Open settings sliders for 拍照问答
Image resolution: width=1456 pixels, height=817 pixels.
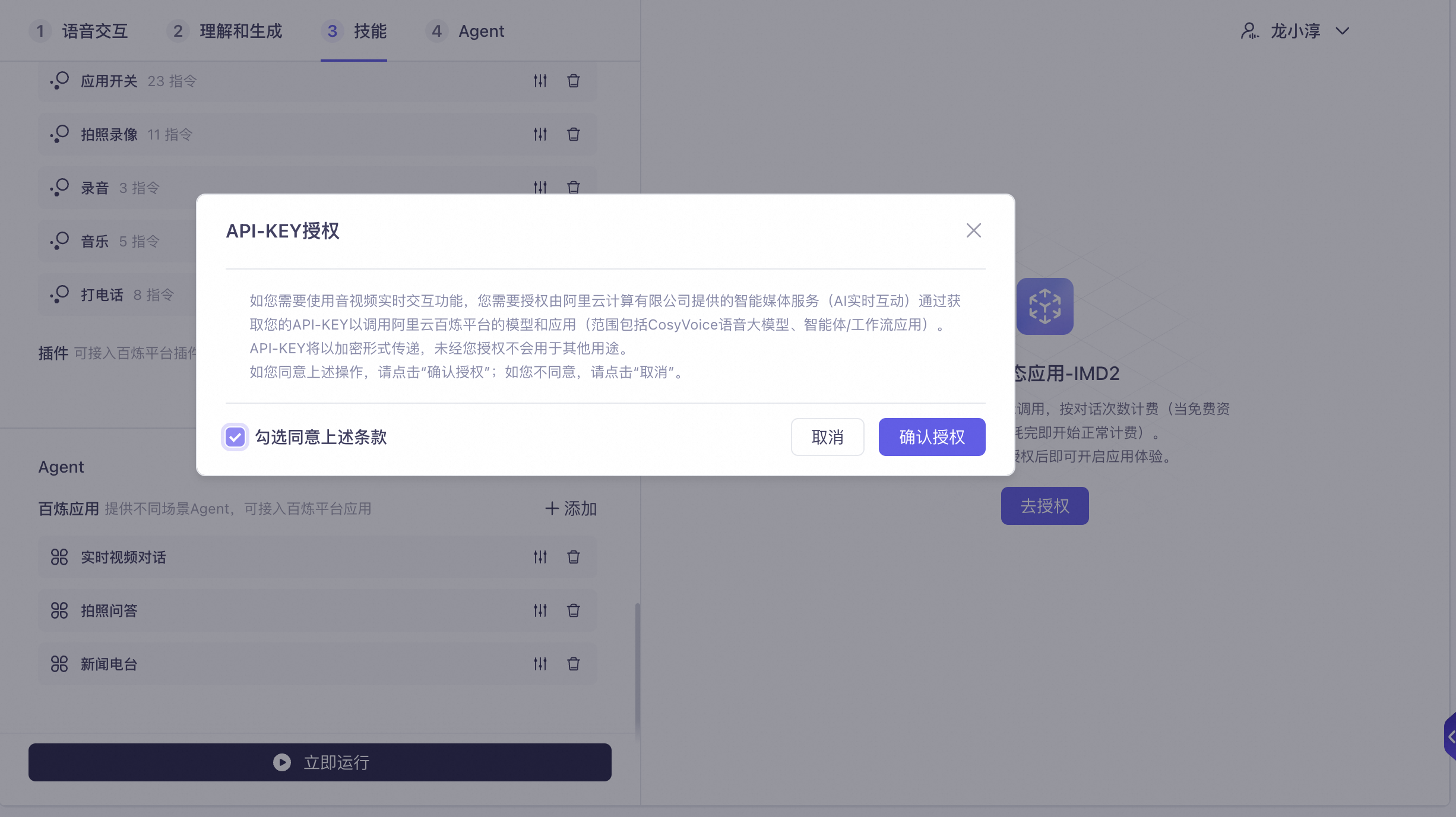[x=540, y=610]
